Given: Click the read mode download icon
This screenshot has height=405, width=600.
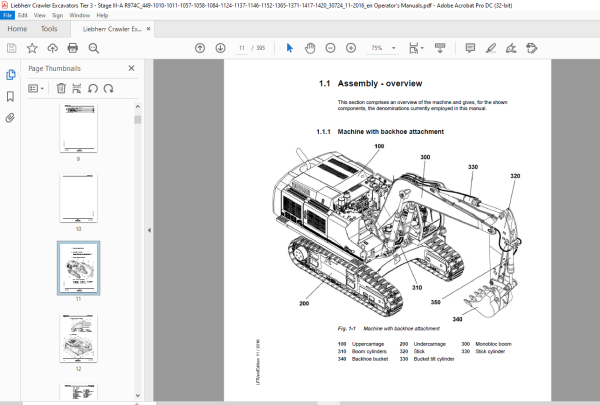Looking at the screenshot, I should tap(440, 48).
